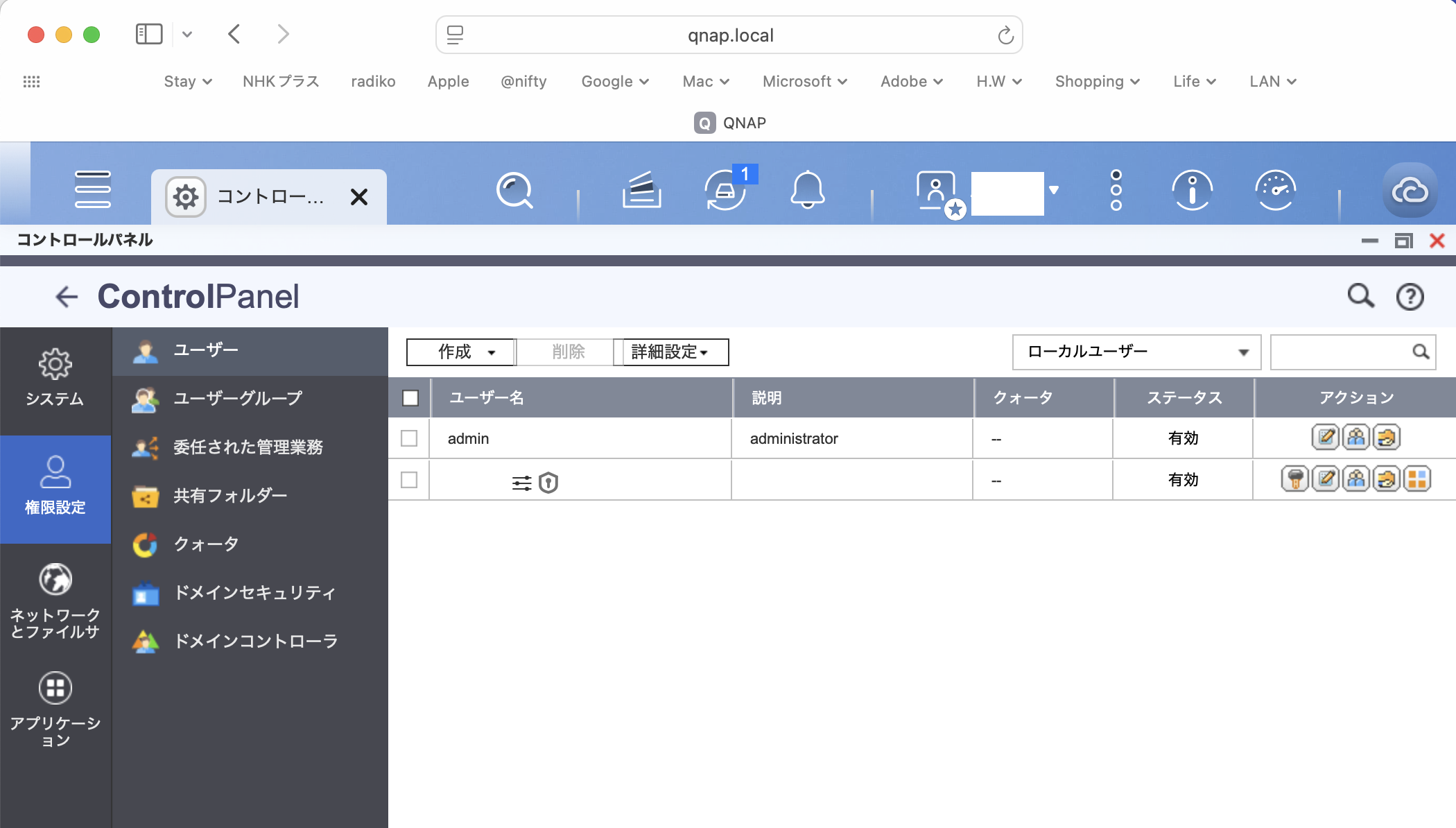Screen dimensions: 1456x828
Task: Open 共有フォルダー in the side menu
Action: tap(230, 495)
